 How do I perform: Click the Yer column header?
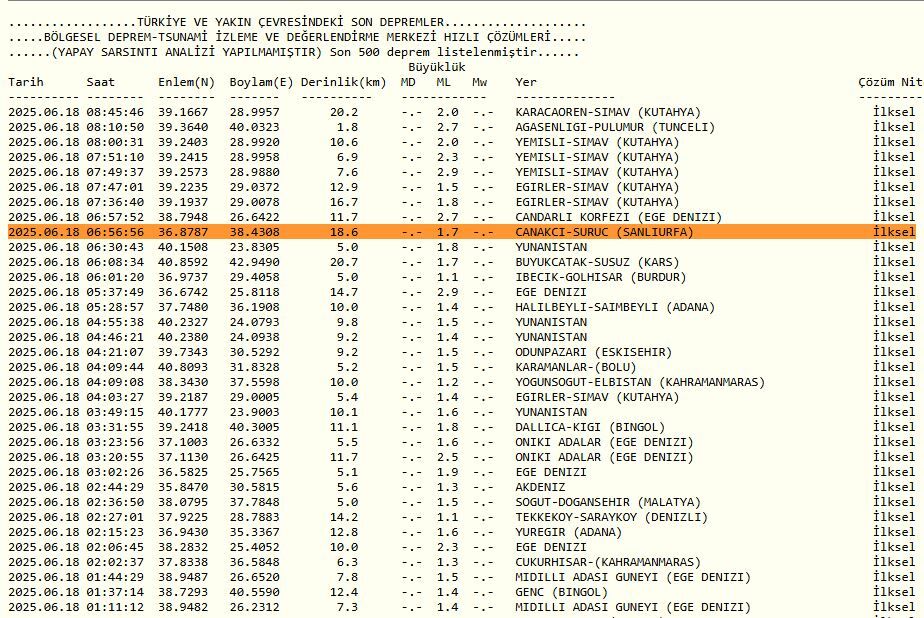526,82
